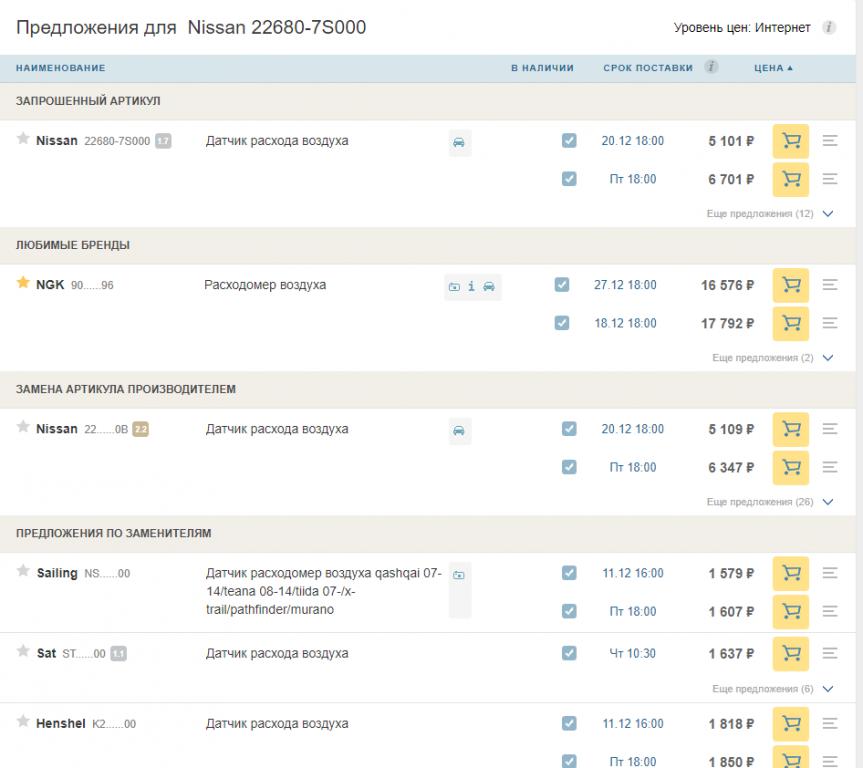Add the 1 818 ₽ Henshel offer to cart
The image size is (863, 768).
pos(791,724)
